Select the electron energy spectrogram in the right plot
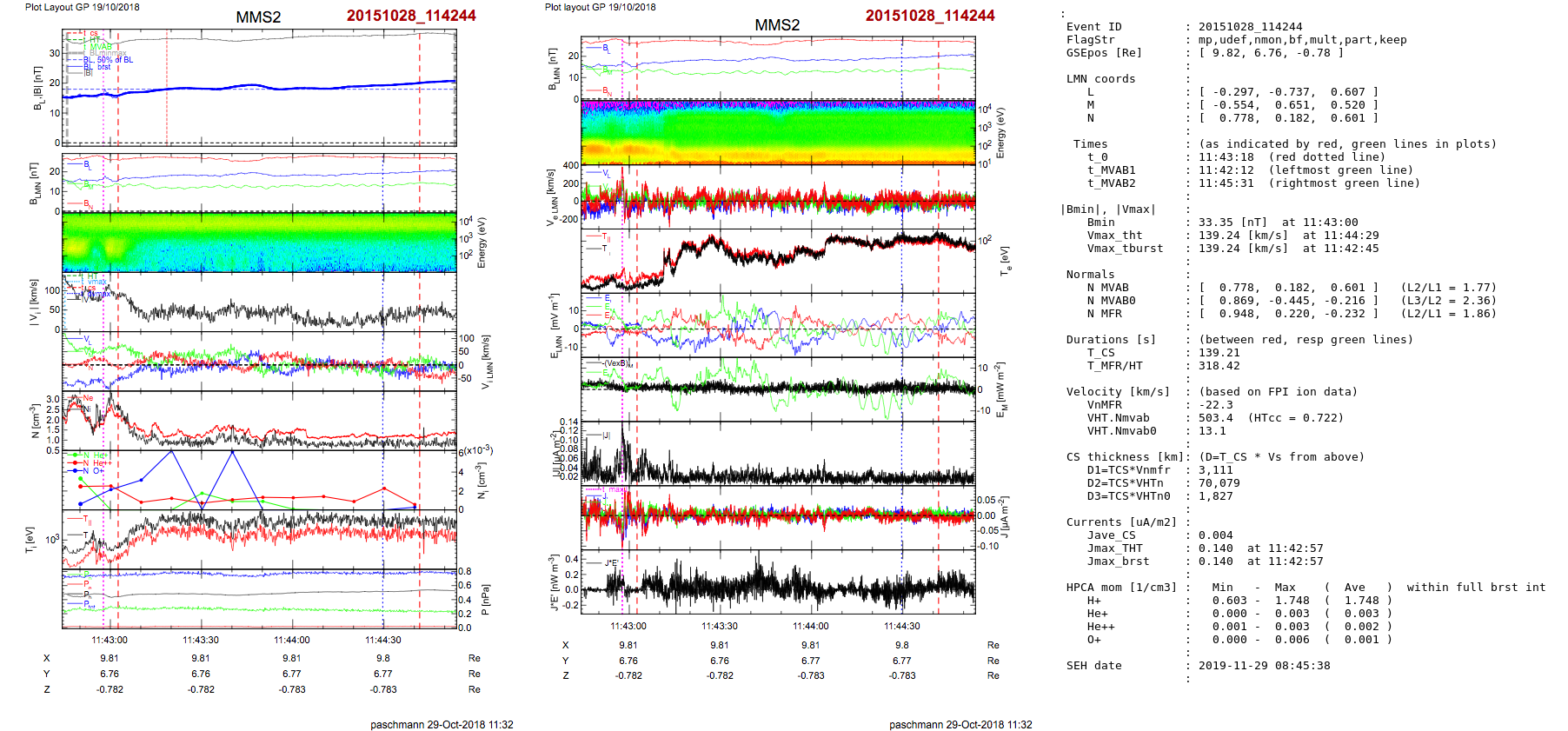The height and width of the screenshot is (731, 1568). (778, 133)
